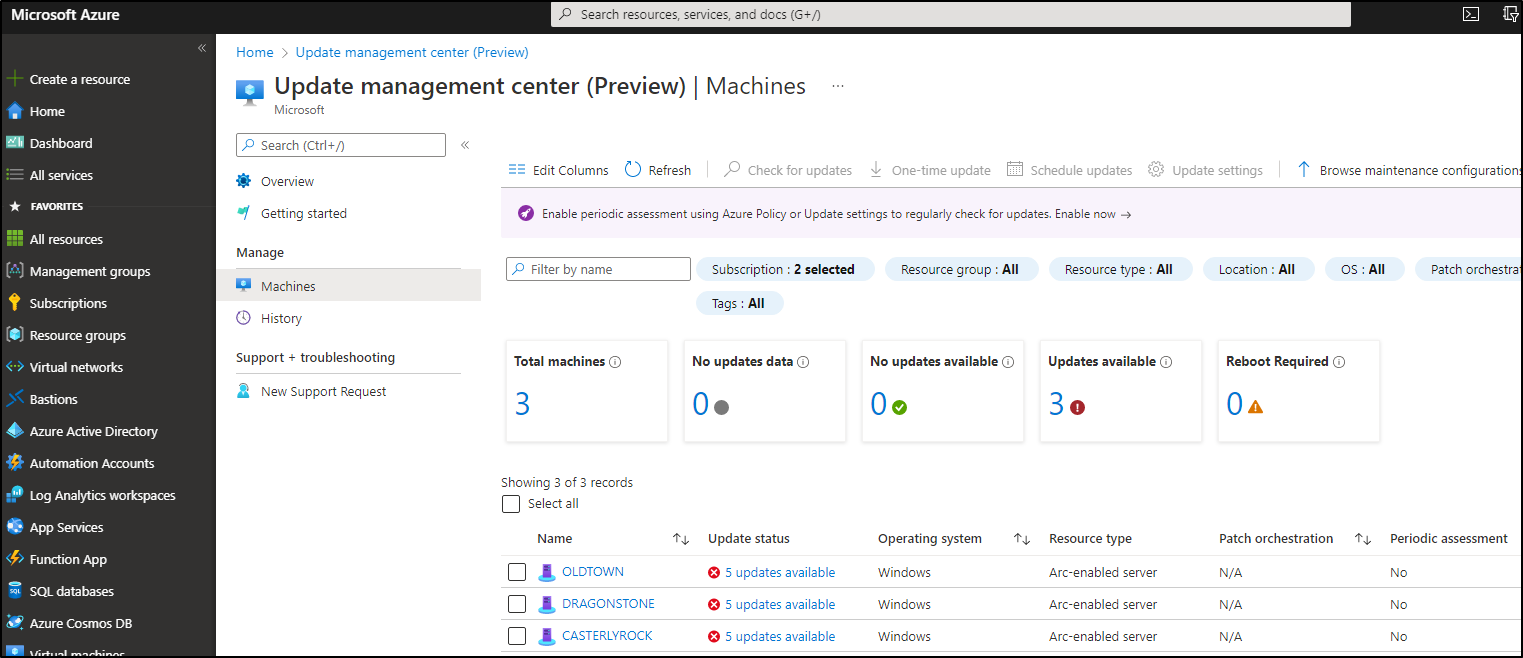Image resolution: width=1523 pixels, height=658 pixels.
Task: Click the Updates available count 3
Action: (1056, 404)
